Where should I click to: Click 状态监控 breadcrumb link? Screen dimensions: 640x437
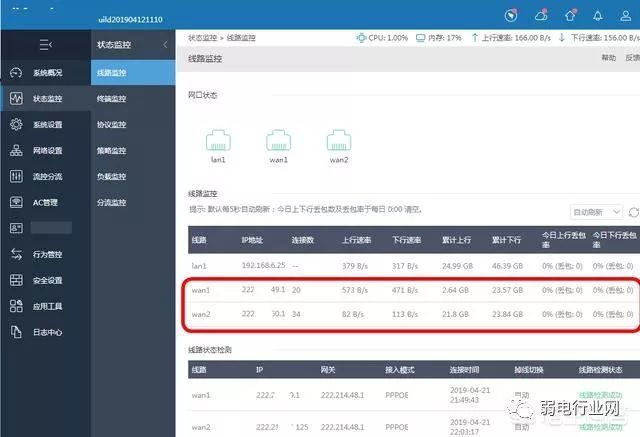click(202, 38)
